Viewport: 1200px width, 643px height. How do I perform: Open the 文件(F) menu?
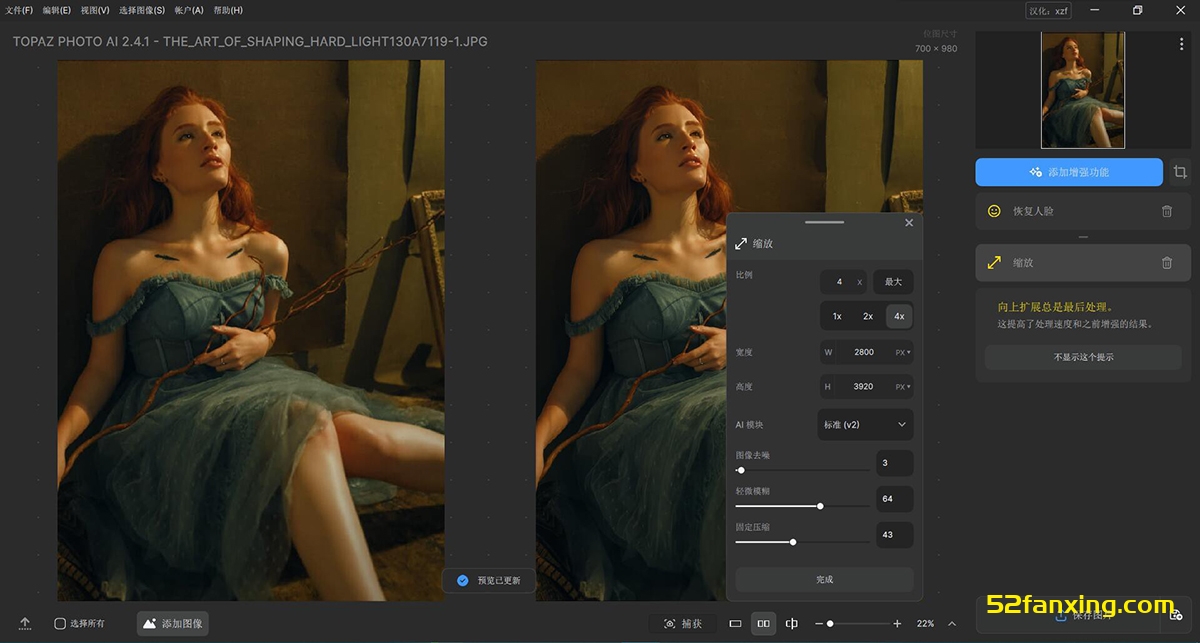[19, 10]
